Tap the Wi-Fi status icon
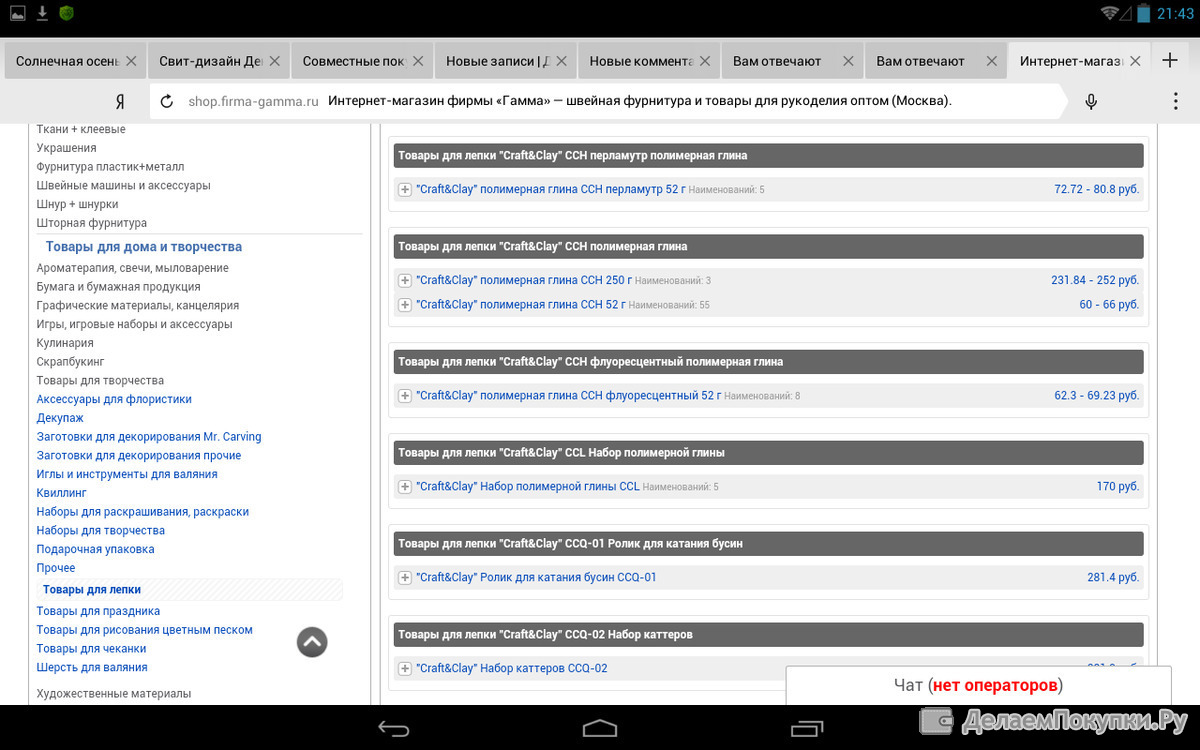The image size is (1200, 750). pyautogui.click(x=1110, y=13)
